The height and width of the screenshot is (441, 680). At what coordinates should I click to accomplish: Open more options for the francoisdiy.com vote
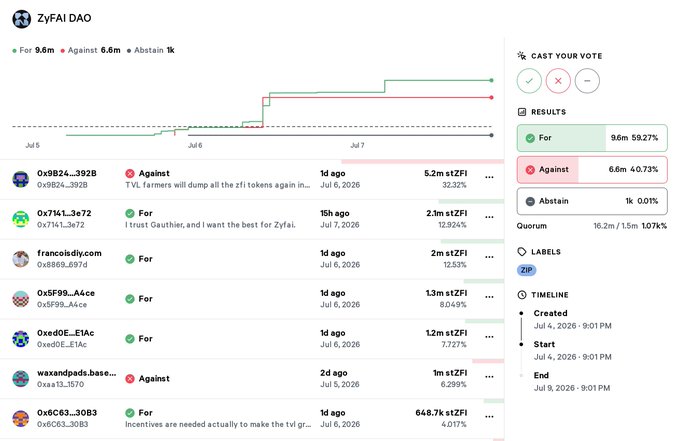point(489,257)
